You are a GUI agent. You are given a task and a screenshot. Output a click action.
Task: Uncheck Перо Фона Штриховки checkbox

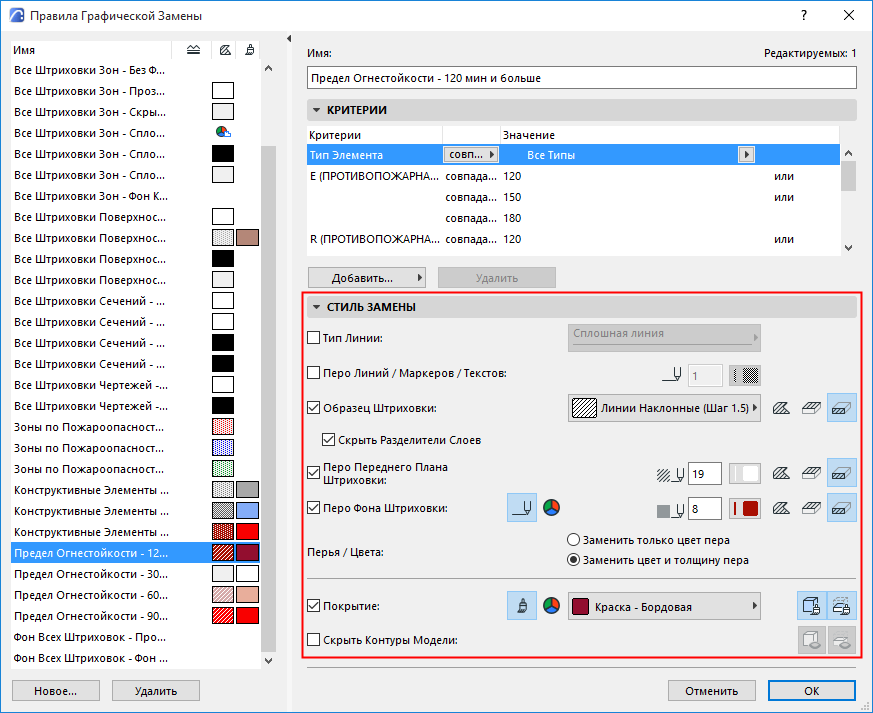point(313,508)
